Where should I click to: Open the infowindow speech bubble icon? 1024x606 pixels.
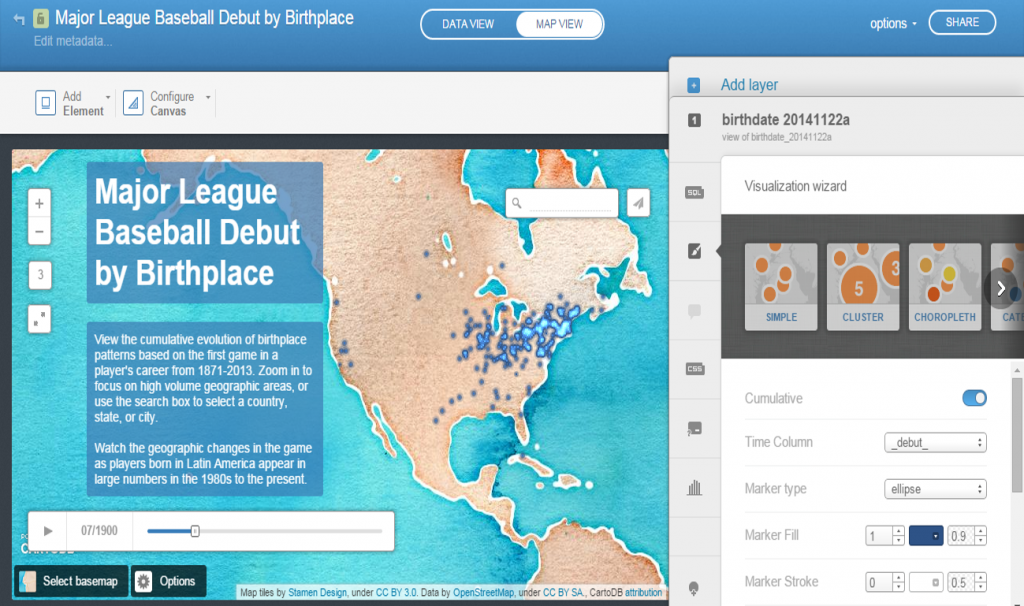click(x=694, y=310)
